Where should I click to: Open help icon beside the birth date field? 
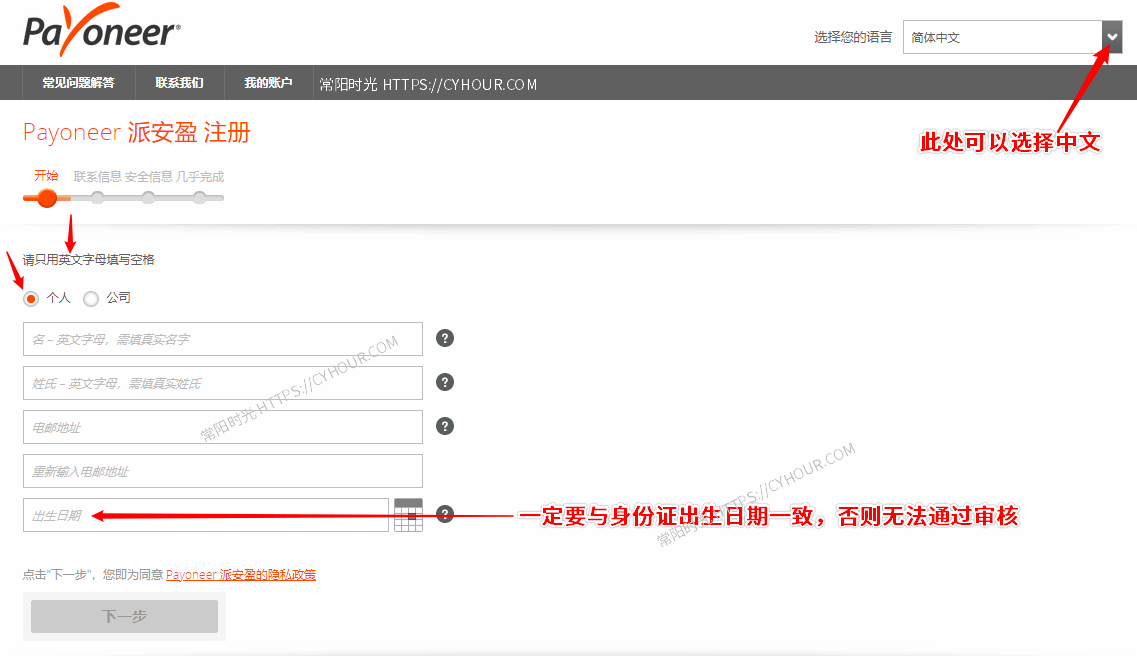tap(445, 515)
